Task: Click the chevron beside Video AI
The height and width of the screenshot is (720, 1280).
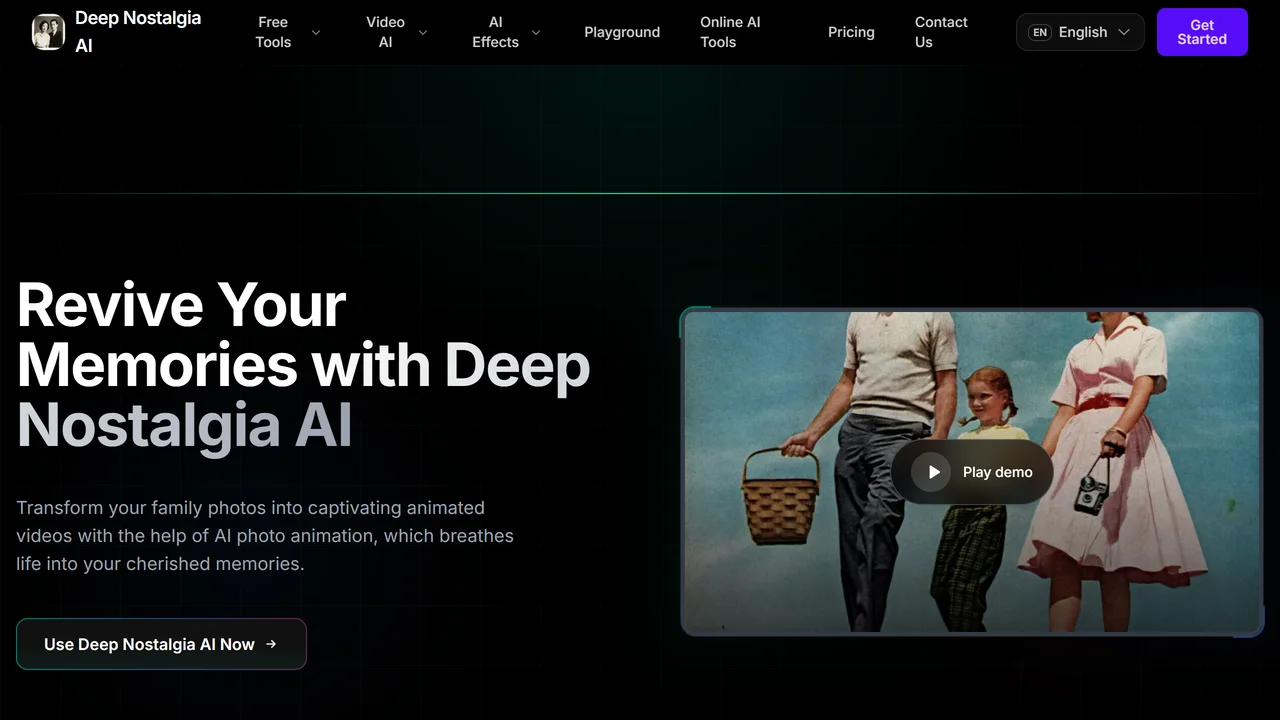Action: point(423,32)
